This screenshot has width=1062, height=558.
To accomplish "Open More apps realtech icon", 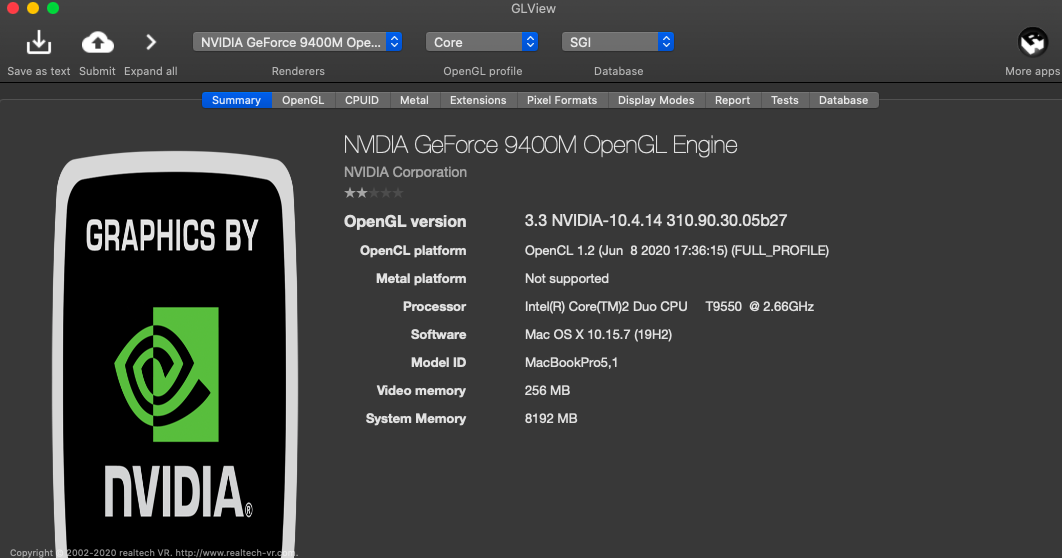I will [1033, 42].
